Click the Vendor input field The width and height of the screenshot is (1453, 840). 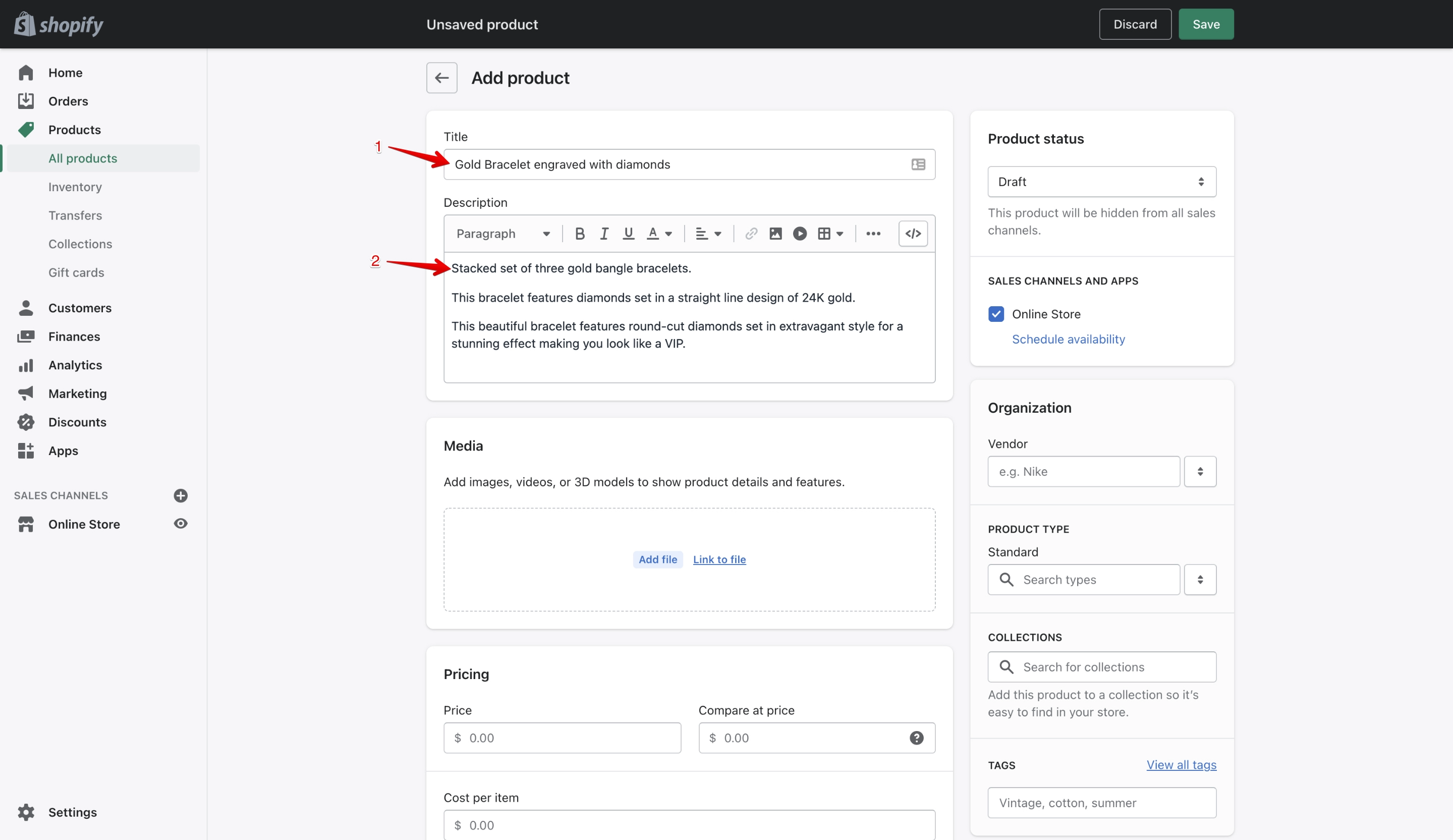pyautogui.click(x=1083, y=472)
